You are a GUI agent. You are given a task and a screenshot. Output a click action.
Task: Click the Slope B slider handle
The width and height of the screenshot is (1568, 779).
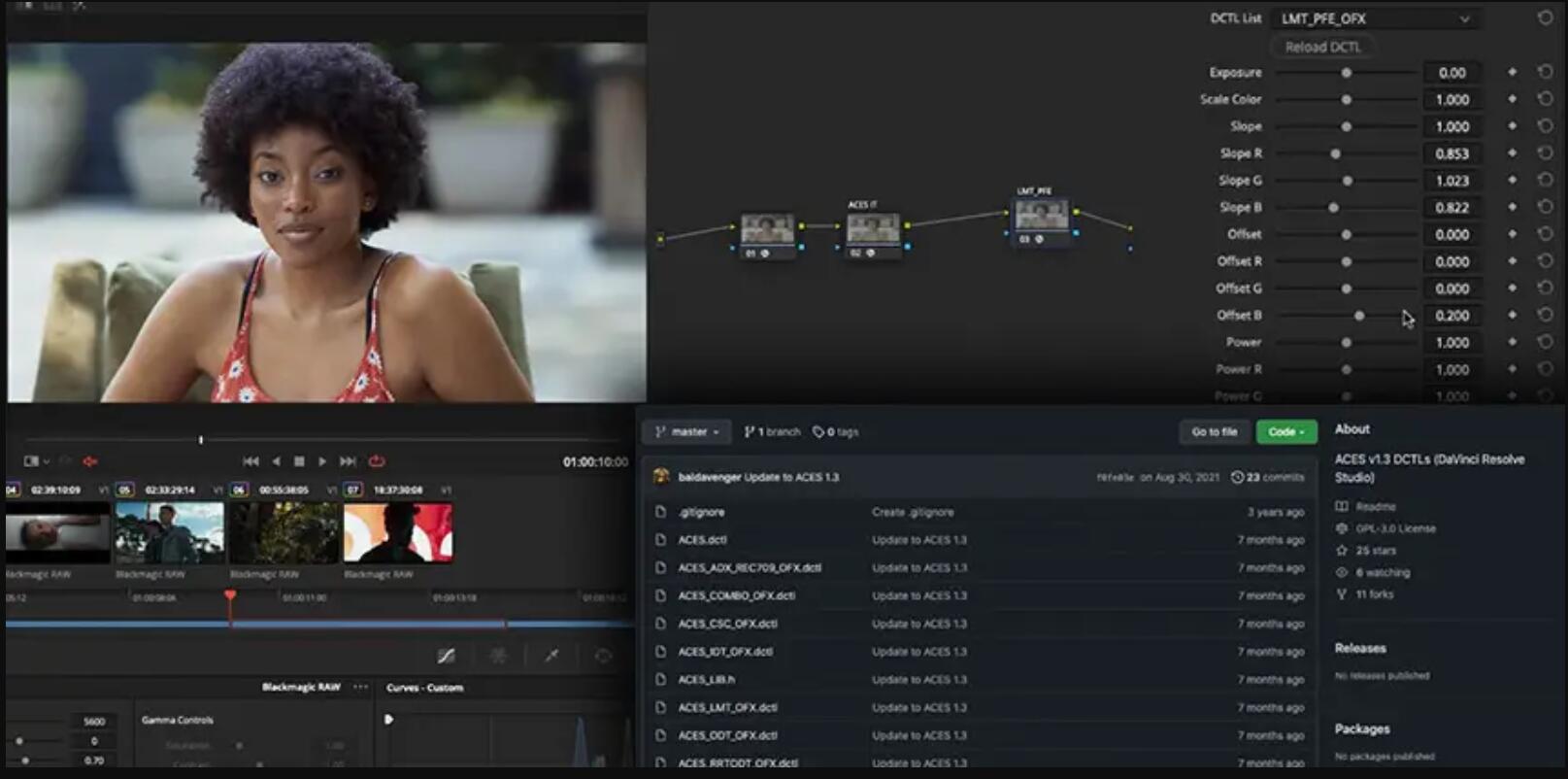(1333, 208)
